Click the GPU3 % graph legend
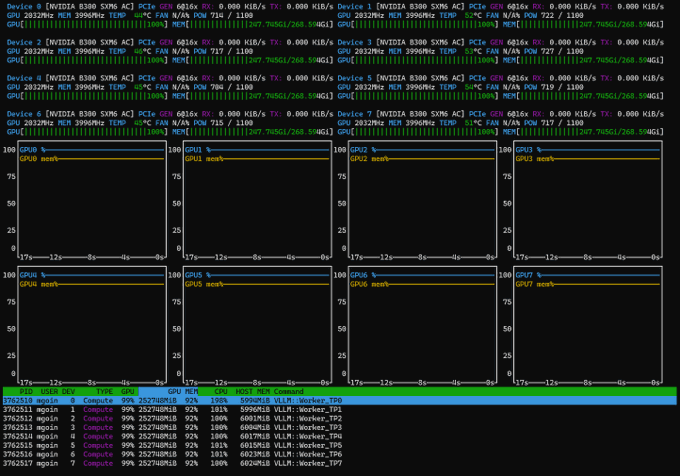The image size is (680, 476). (528, 150)
